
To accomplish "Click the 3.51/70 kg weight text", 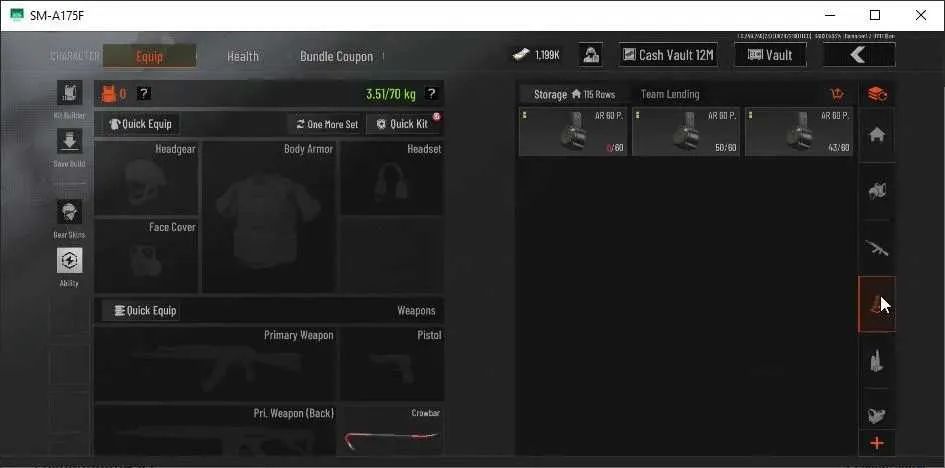I will [391, 94].
